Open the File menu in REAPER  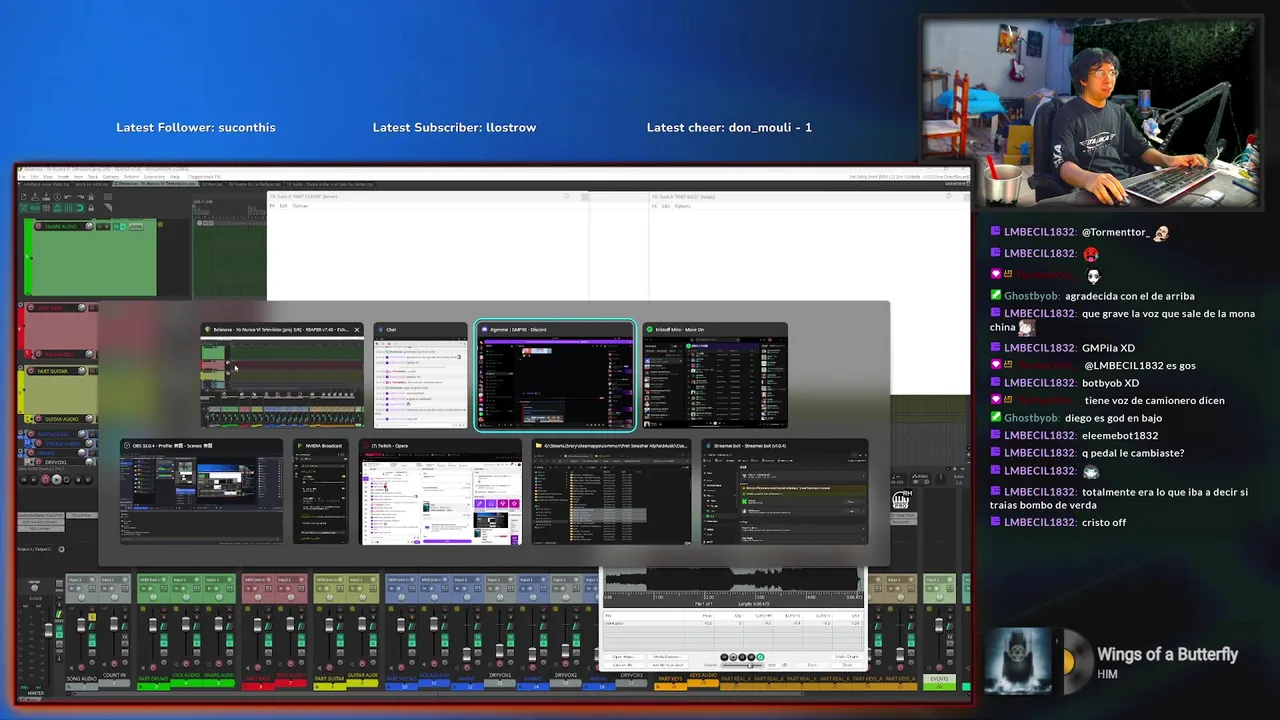[22, 177]
